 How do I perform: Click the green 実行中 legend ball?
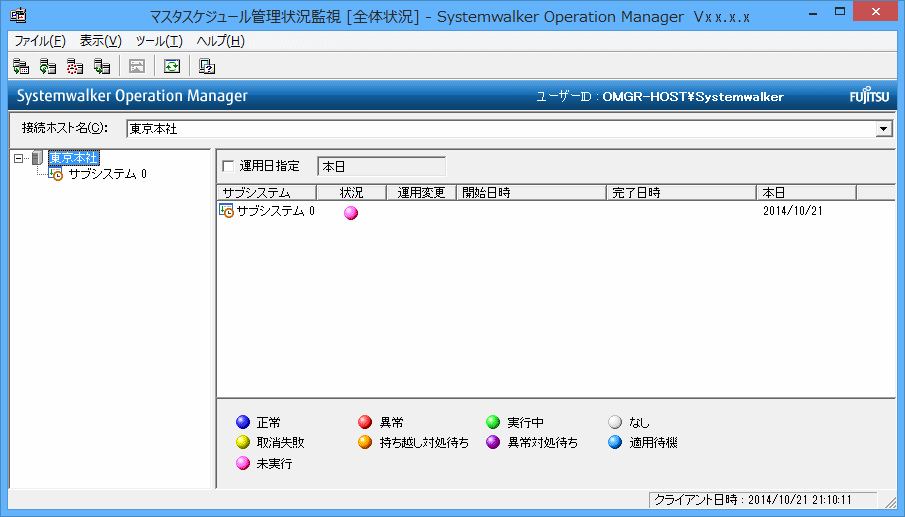pyautogui.click(x=493, y=422)
